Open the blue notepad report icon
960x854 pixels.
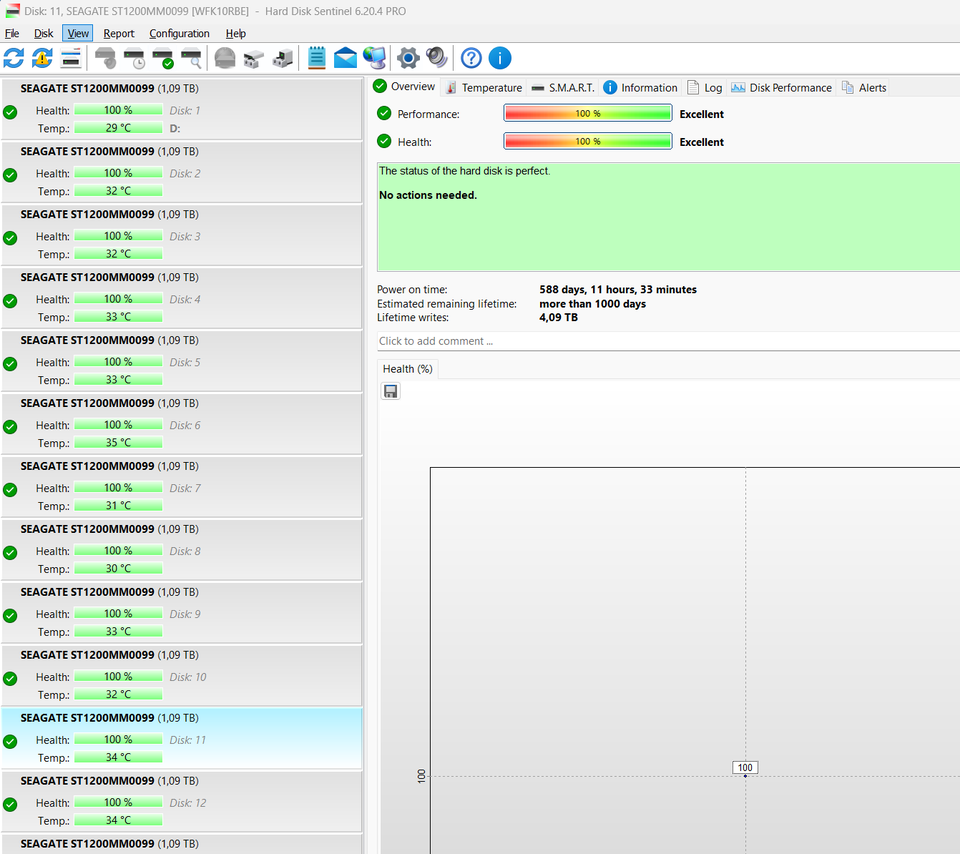(317, 58)
